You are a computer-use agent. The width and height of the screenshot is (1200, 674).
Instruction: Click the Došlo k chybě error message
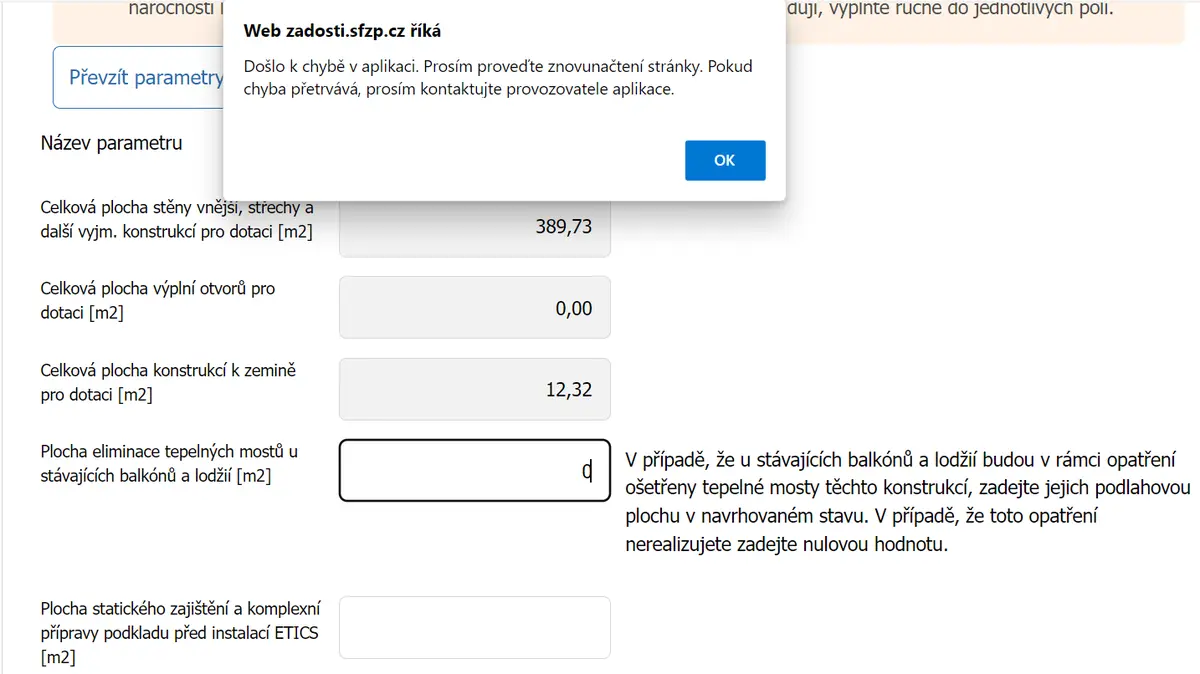[x=498, y=77]
